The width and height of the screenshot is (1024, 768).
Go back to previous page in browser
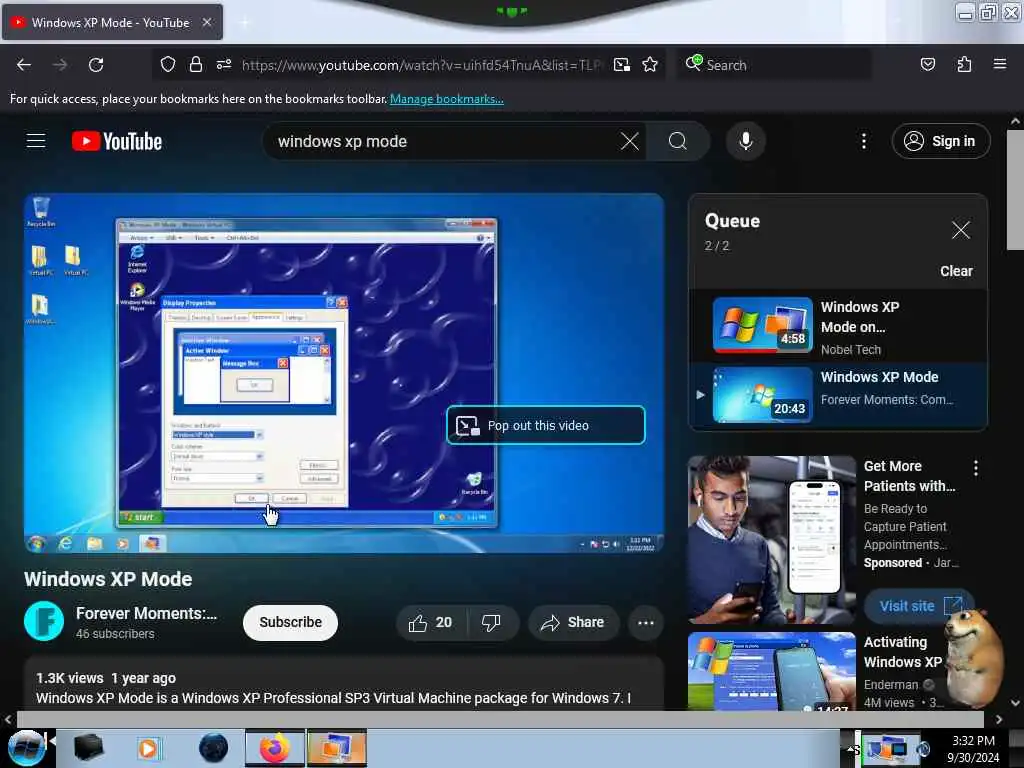[x=24, y=65]
